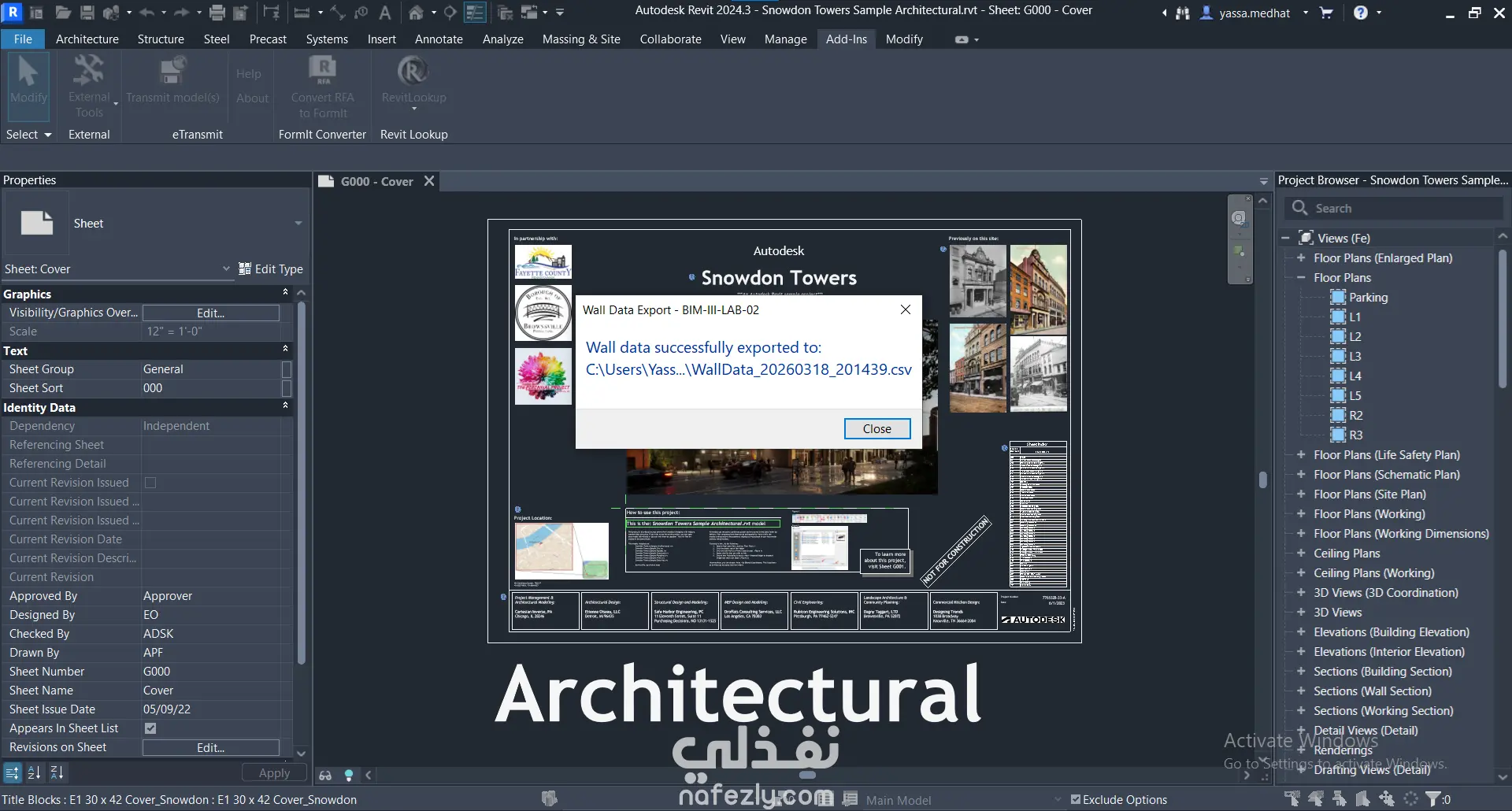Launch RevitLookup from the ribbon
1512x811 pixels.
pos(413,82)
